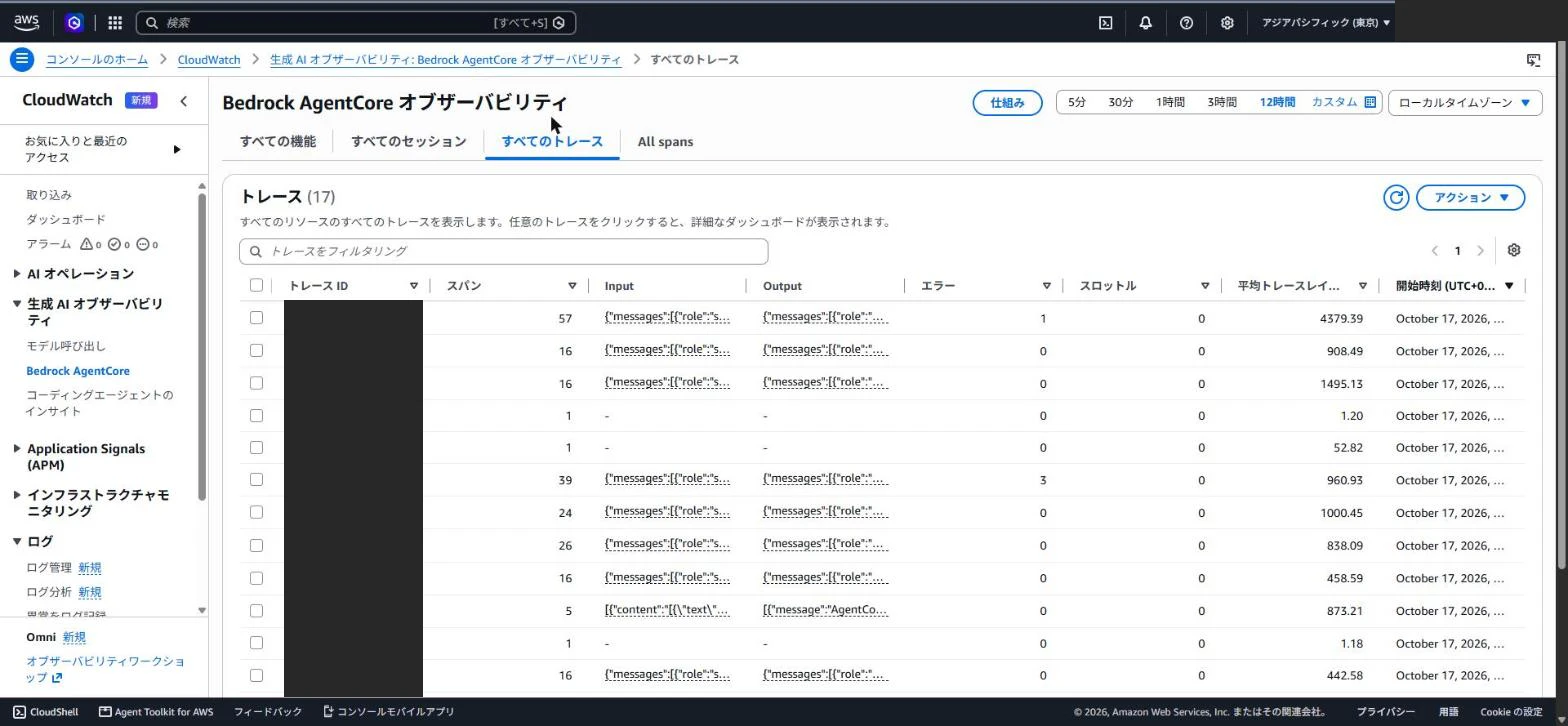1568x726 pixels.
Task: Open the アクション dropdown
Action: click(x=1470, y=197)
